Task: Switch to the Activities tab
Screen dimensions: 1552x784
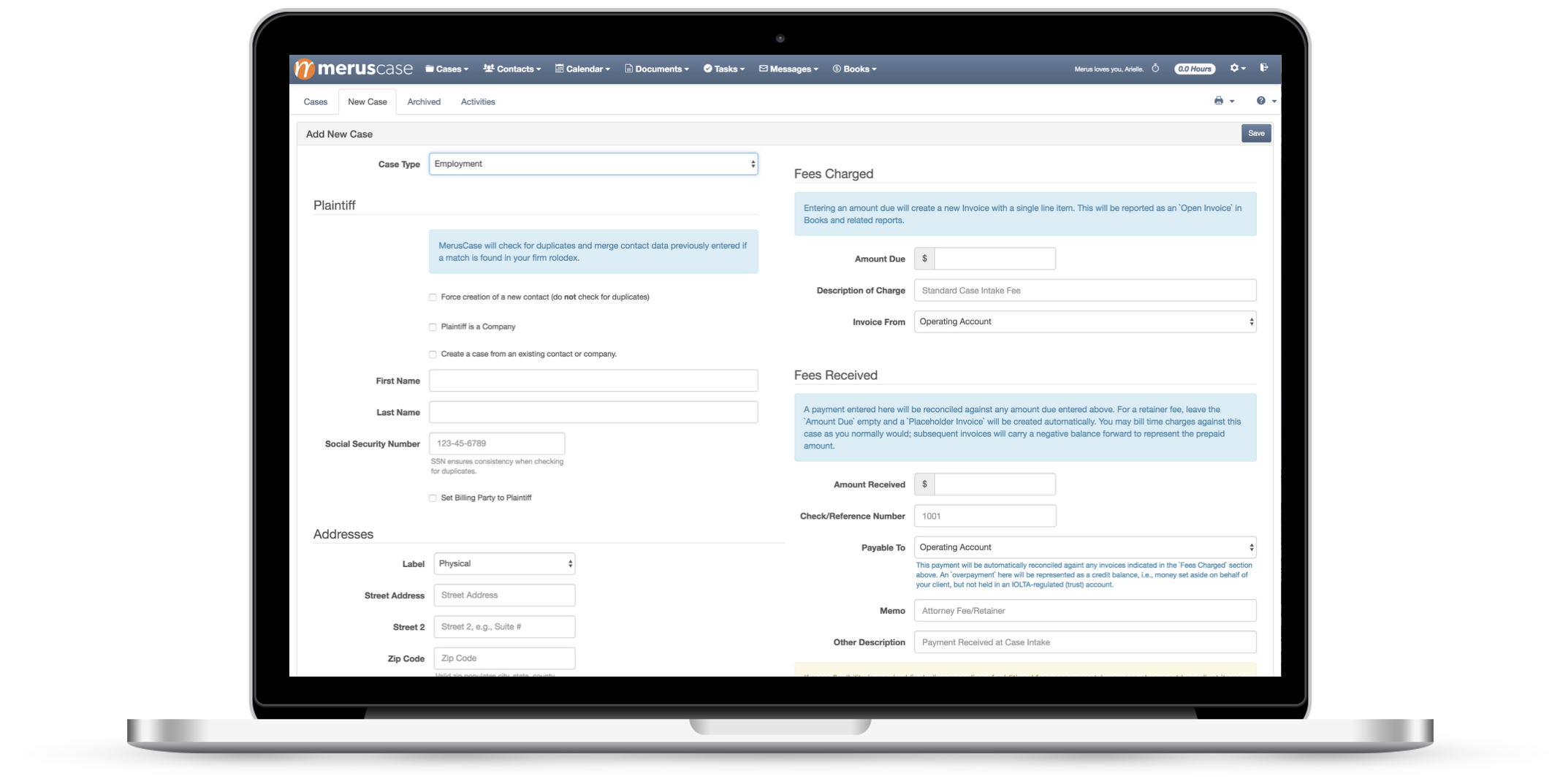Action: point(478,102)
